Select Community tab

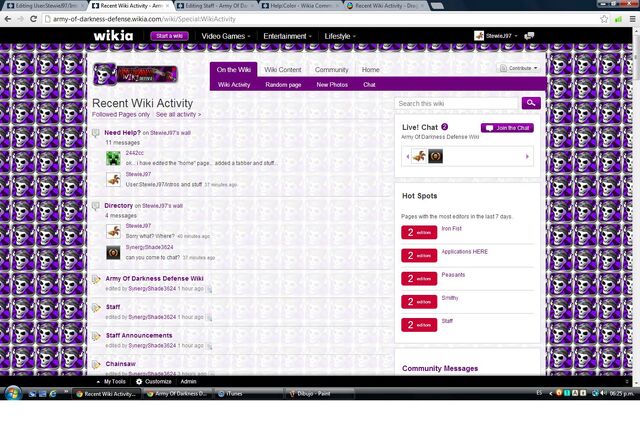[331, 70]
